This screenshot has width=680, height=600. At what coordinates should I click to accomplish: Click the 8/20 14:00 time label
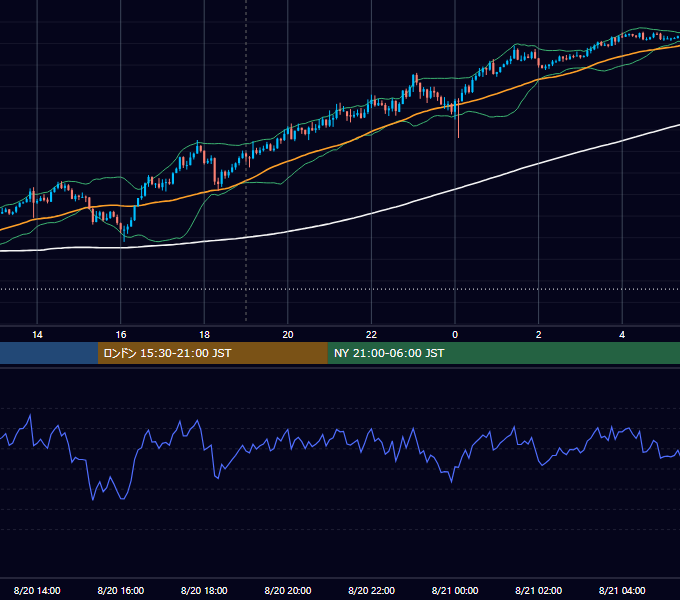[37, 590]
